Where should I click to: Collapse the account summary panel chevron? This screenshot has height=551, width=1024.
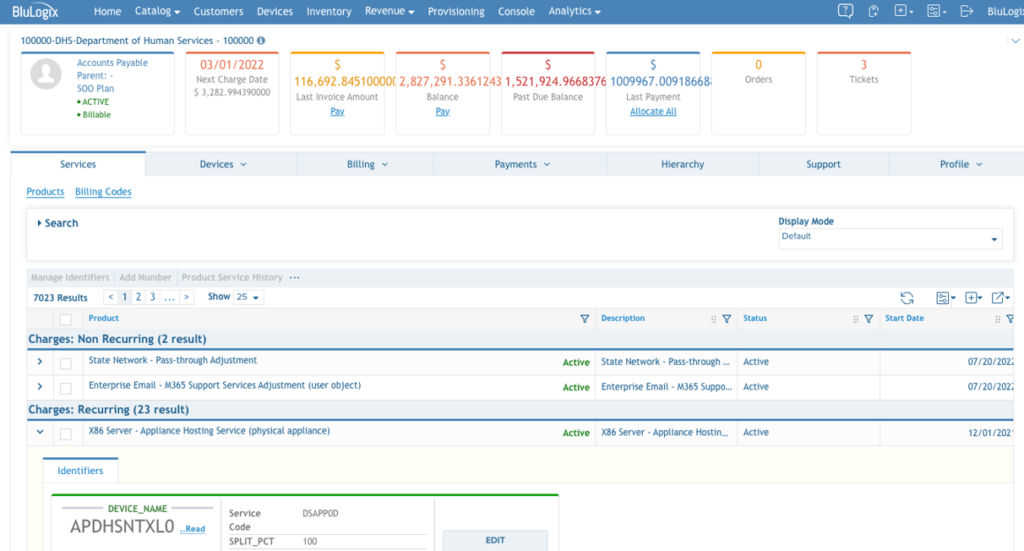[x=1016, y=40]
